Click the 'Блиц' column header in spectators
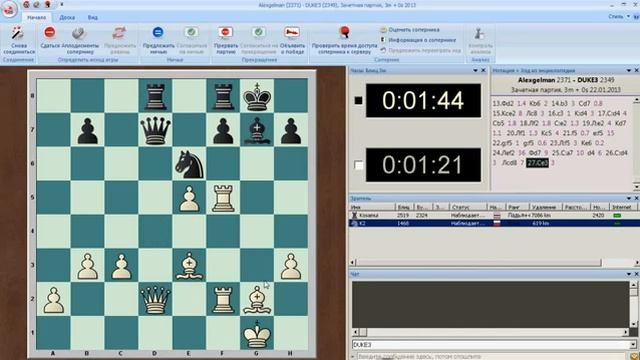 404,207
